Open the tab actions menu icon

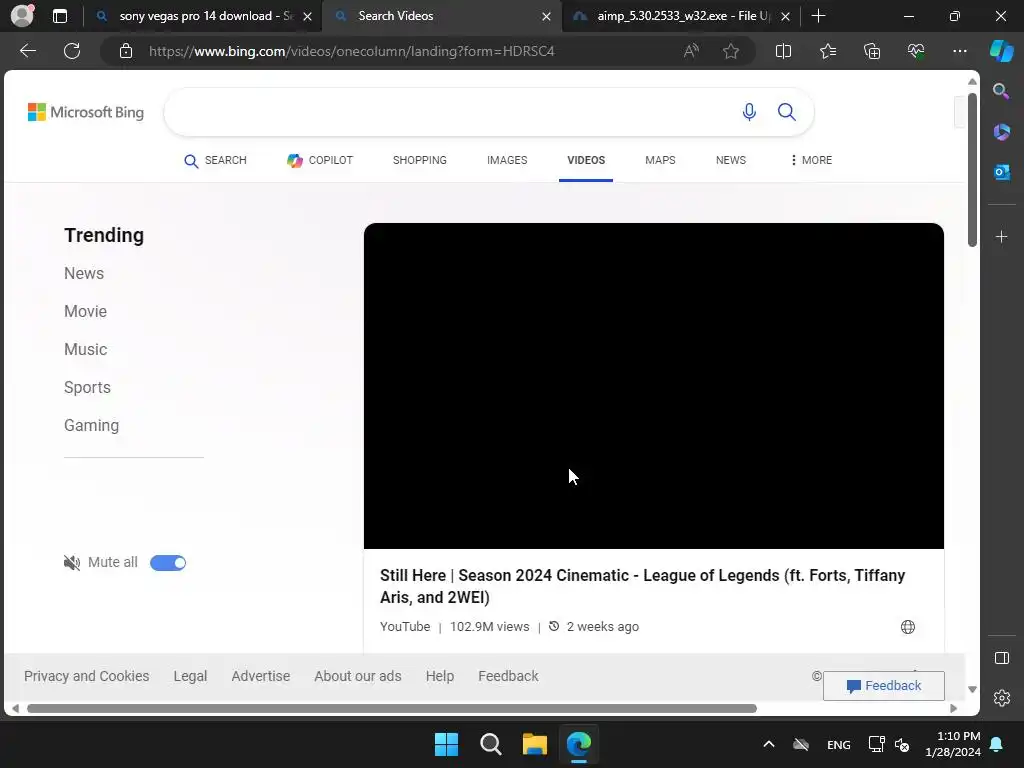pyautogui.click(x=60, y=16)
